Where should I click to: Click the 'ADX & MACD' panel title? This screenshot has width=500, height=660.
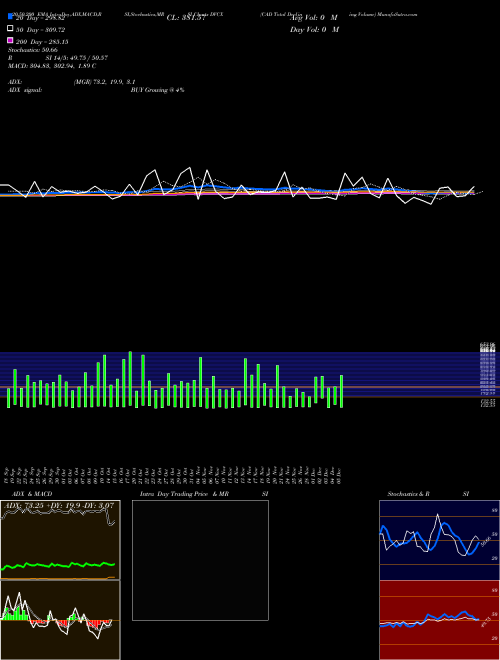coord(32,494)
